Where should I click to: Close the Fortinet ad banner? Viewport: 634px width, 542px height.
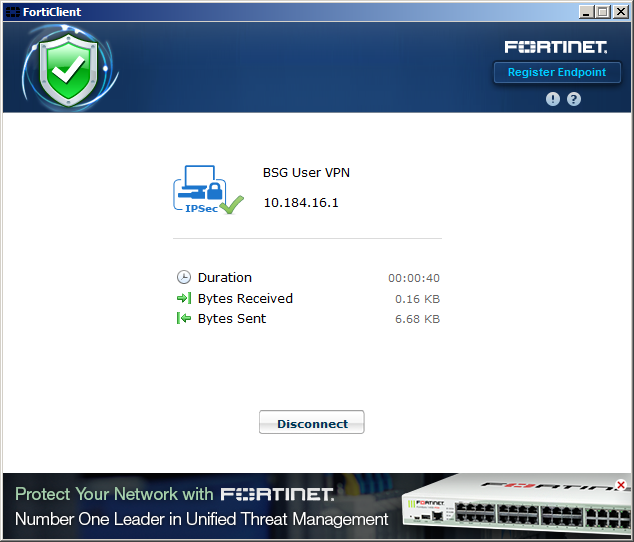point(621,485)
